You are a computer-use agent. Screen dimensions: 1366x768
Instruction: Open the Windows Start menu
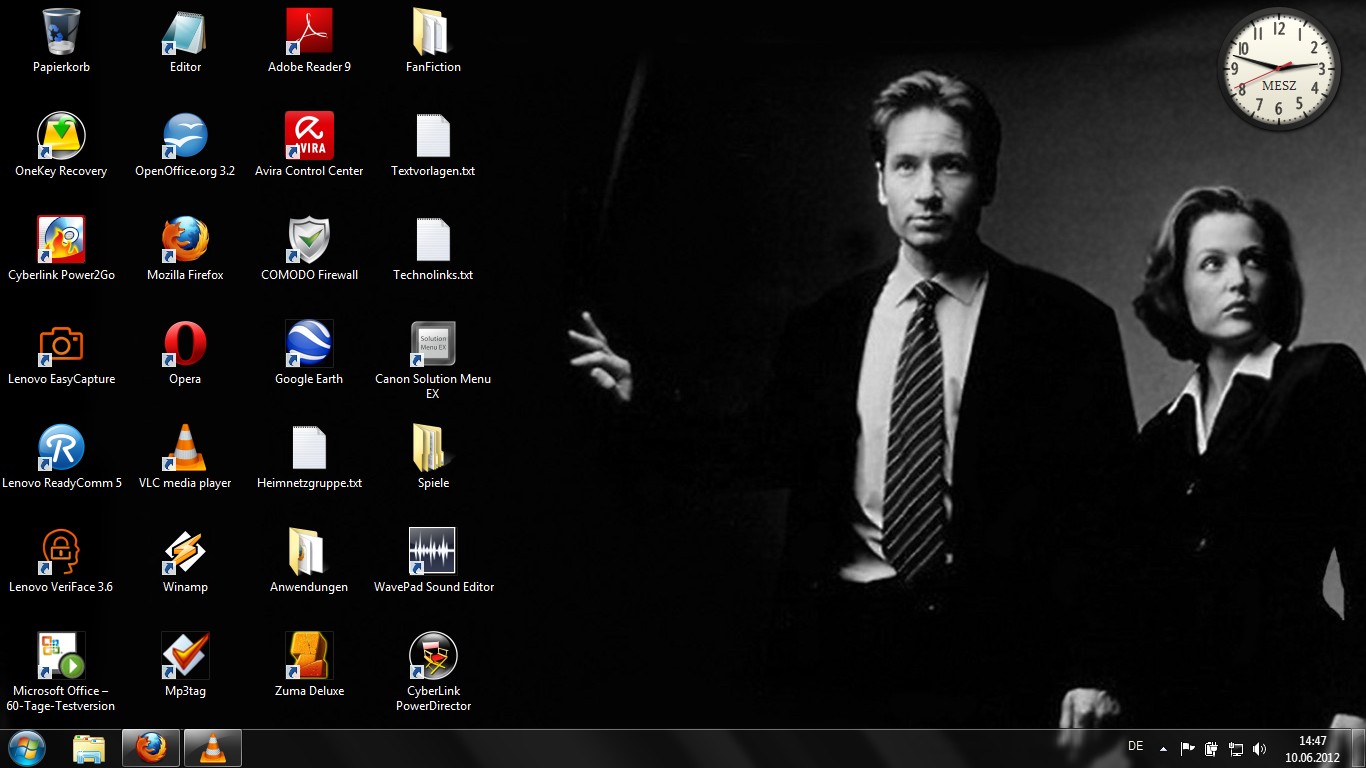(x=27, y=748)
